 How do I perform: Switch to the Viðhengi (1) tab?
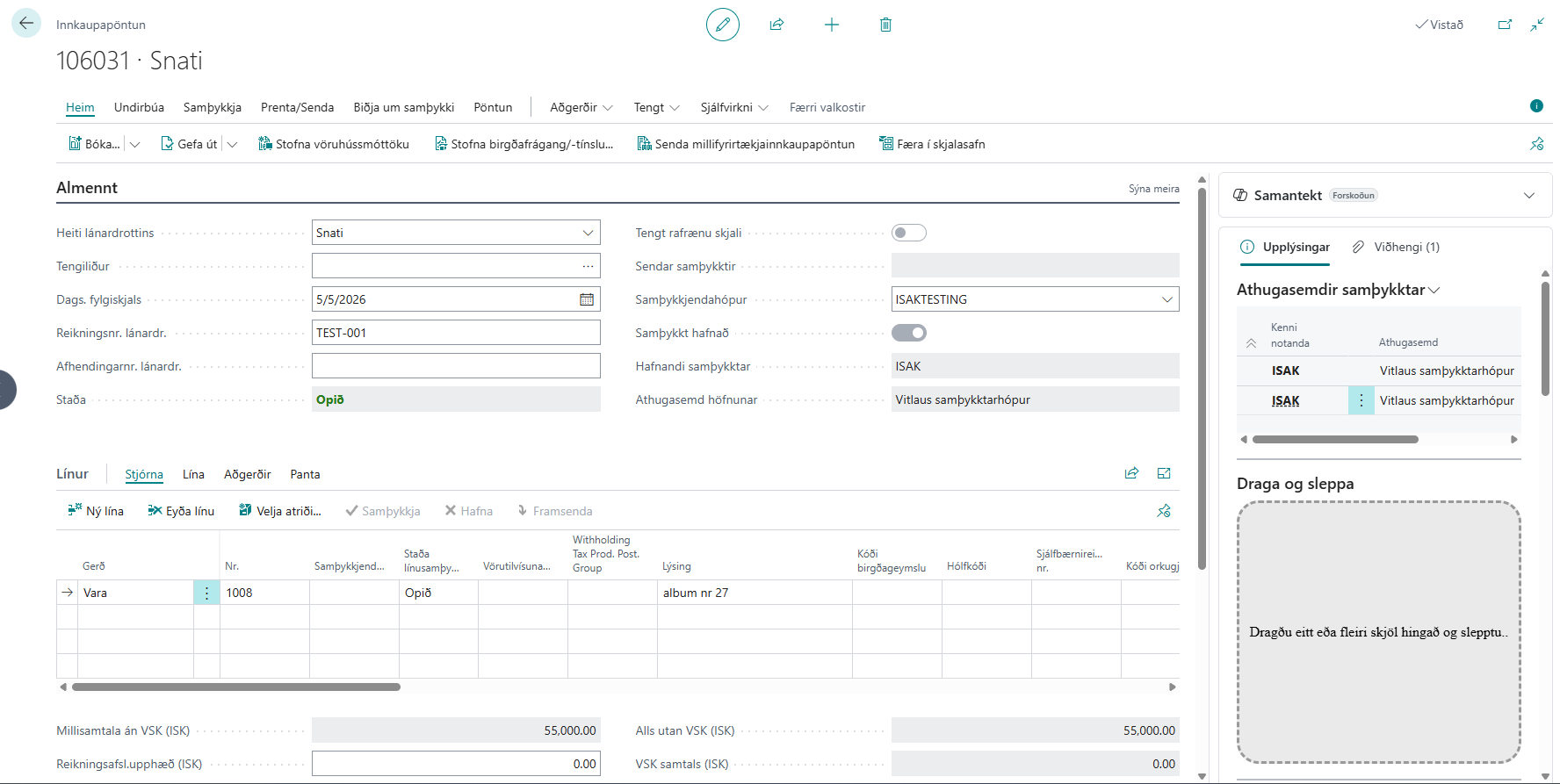click(x=1397, y=247)
